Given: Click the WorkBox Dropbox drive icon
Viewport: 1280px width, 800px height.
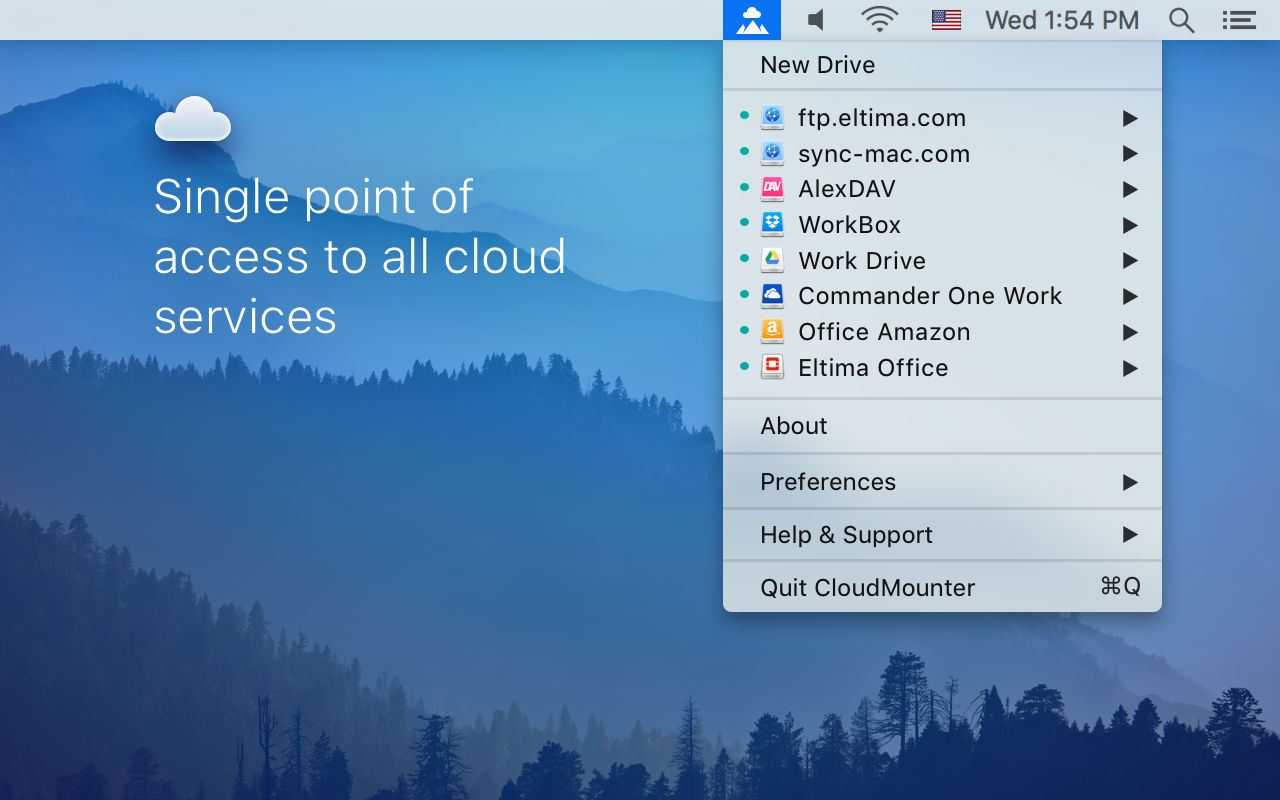Looking at the screenshot, I should pyautogui.click(x=772, y=225).
